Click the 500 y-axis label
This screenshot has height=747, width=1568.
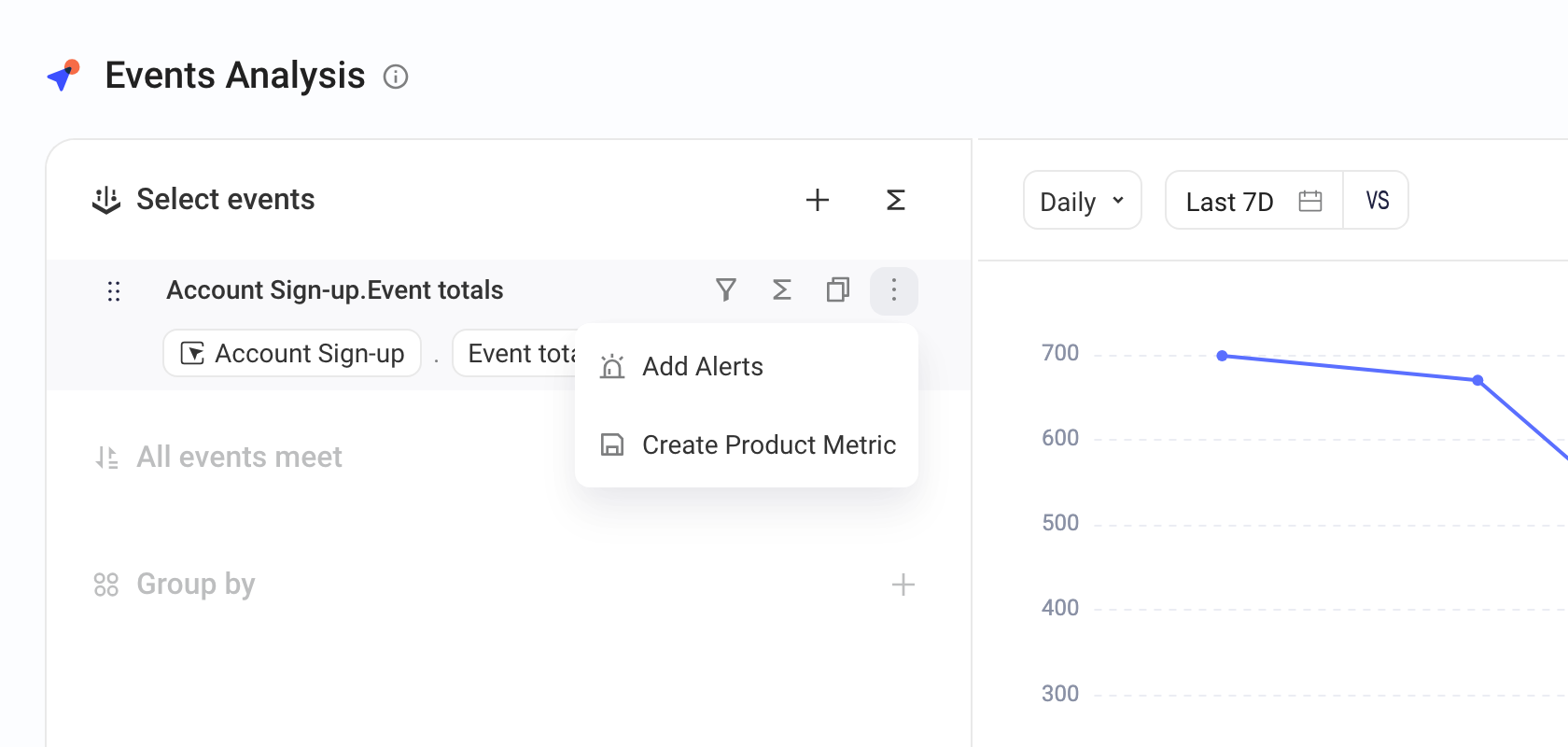tap(1060, 523)
